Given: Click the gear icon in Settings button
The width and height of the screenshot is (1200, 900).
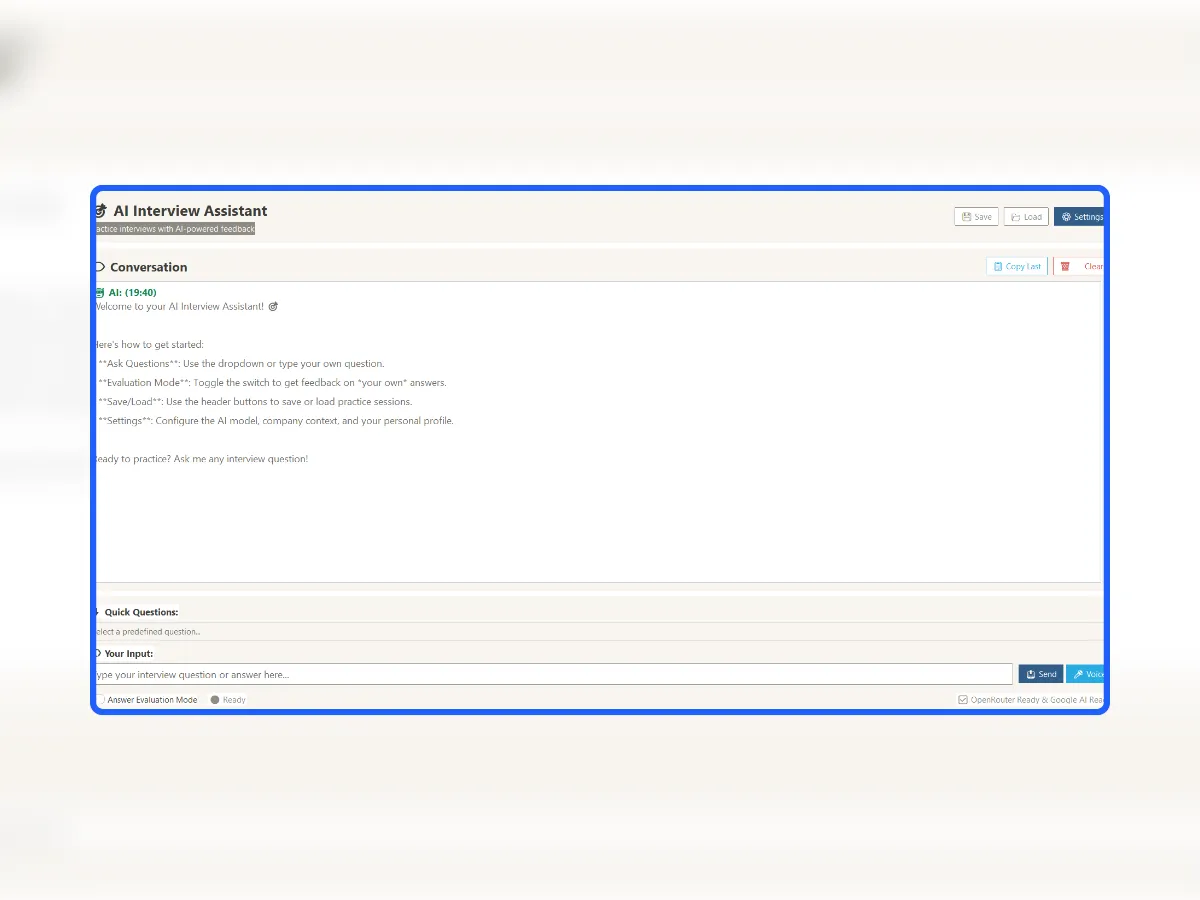Looking at the screenshot, I should click(1066, 217).
